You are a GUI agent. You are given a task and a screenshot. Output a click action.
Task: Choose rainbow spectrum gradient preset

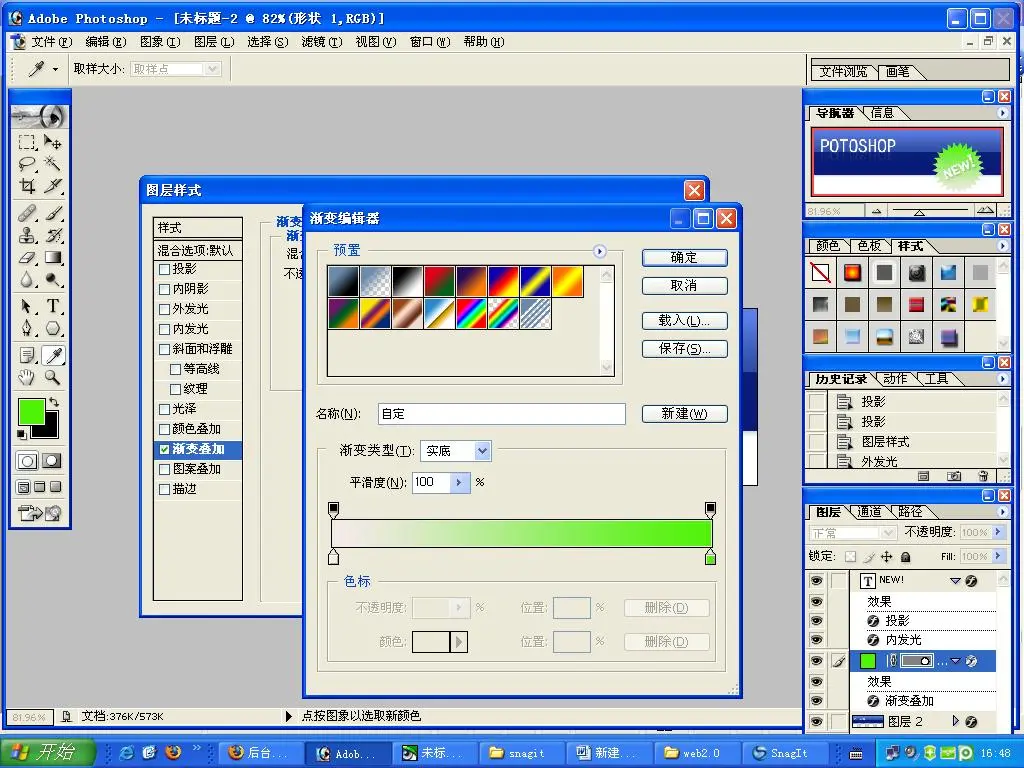(472, 313)
